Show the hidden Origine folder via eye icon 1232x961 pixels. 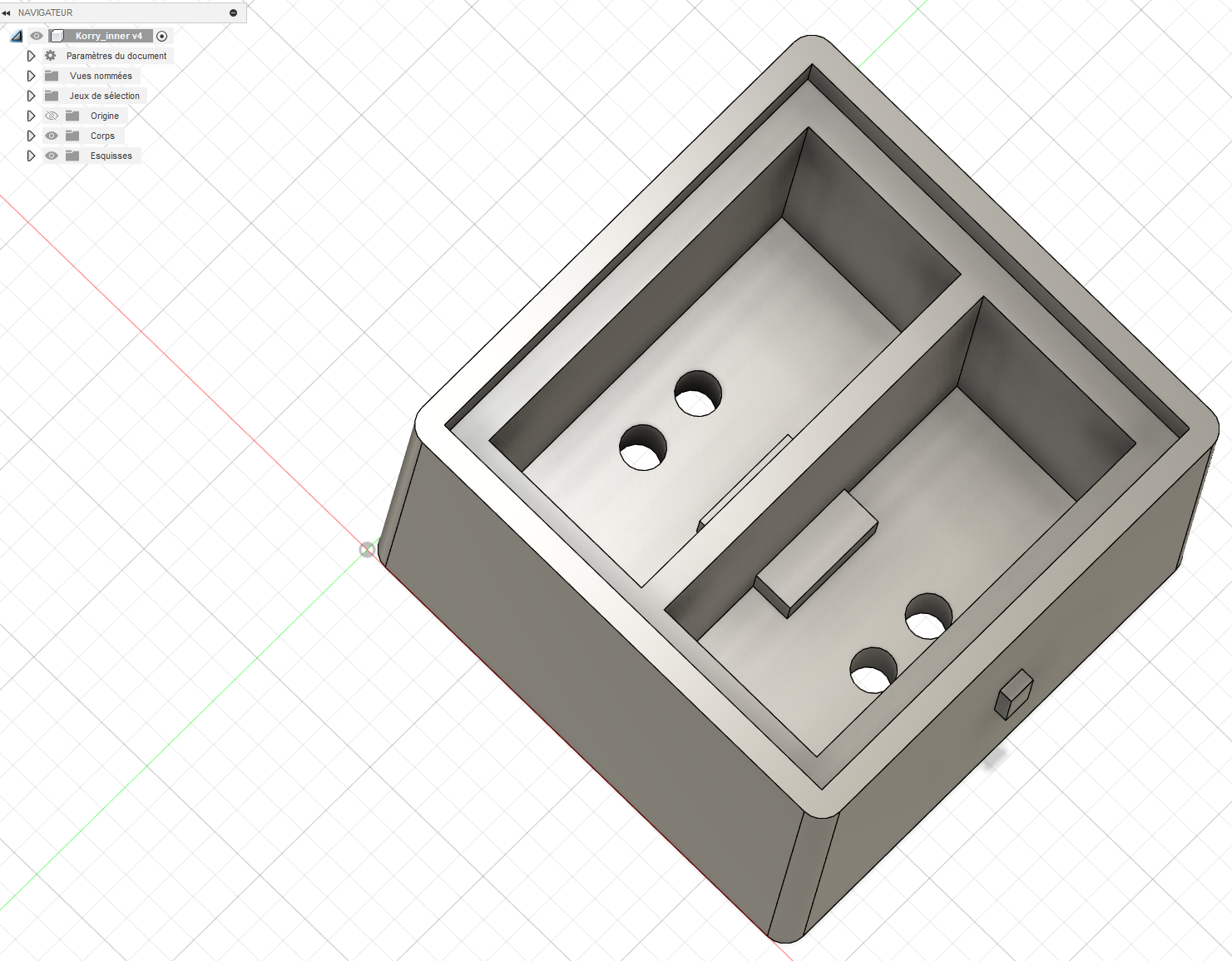click(x=52, y=116)
